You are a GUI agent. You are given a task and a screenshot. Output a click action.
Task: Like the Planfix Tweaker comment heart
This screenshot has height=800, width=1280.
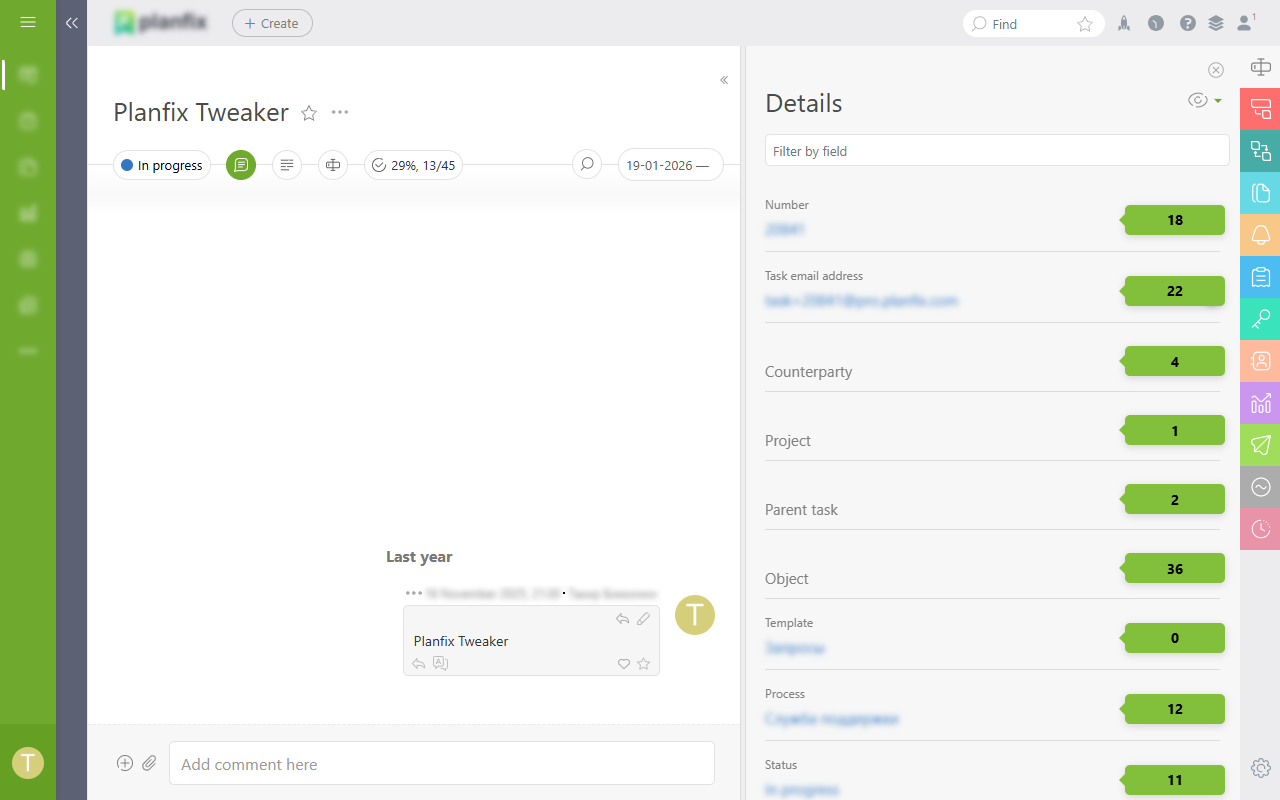(623, 663)
